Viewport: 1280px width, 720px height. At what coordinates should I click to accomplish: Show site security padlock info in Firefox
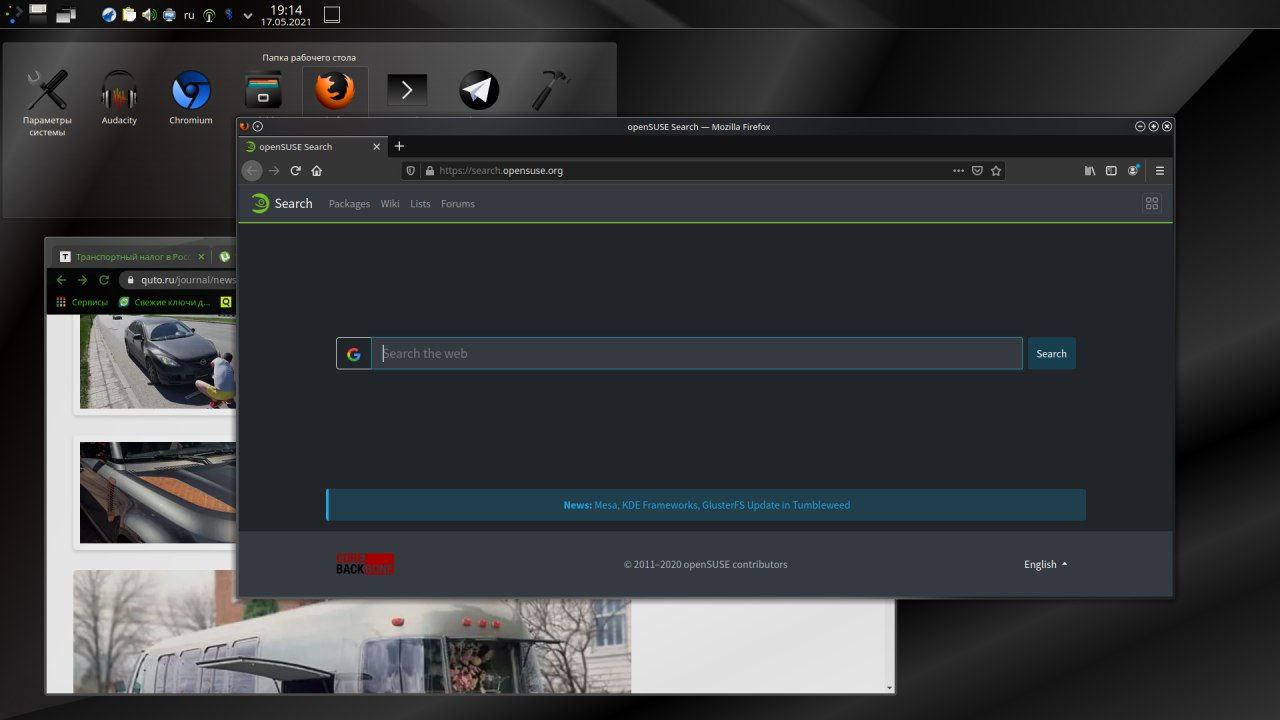point(430,171)
